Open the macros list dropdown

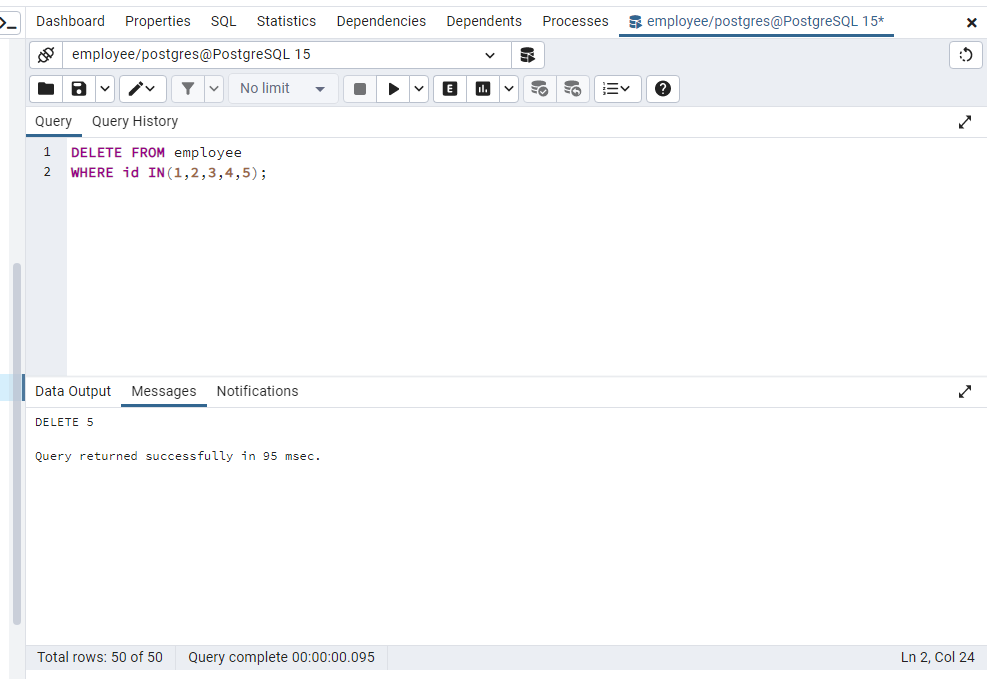coord(618,89)
